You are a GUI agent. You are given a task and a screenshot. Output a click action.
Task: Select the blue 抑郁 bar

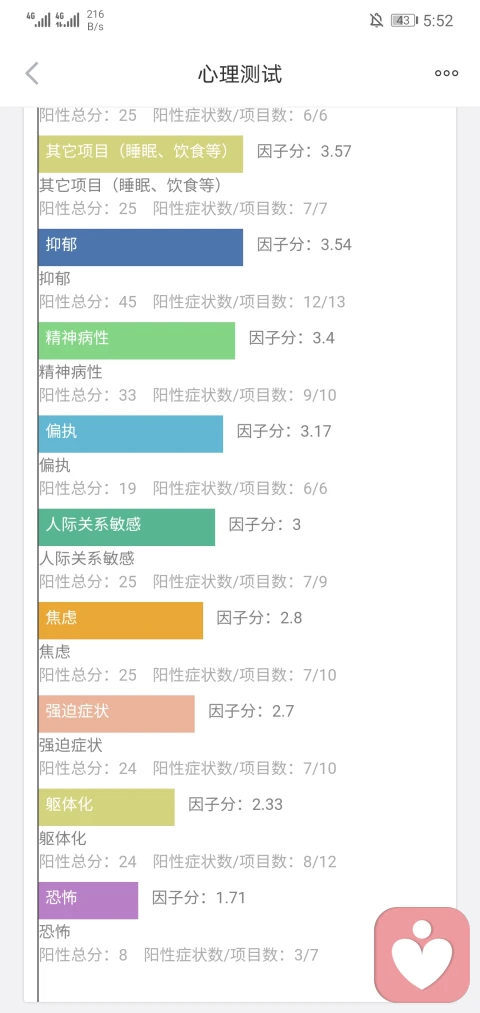coord(141,247)
